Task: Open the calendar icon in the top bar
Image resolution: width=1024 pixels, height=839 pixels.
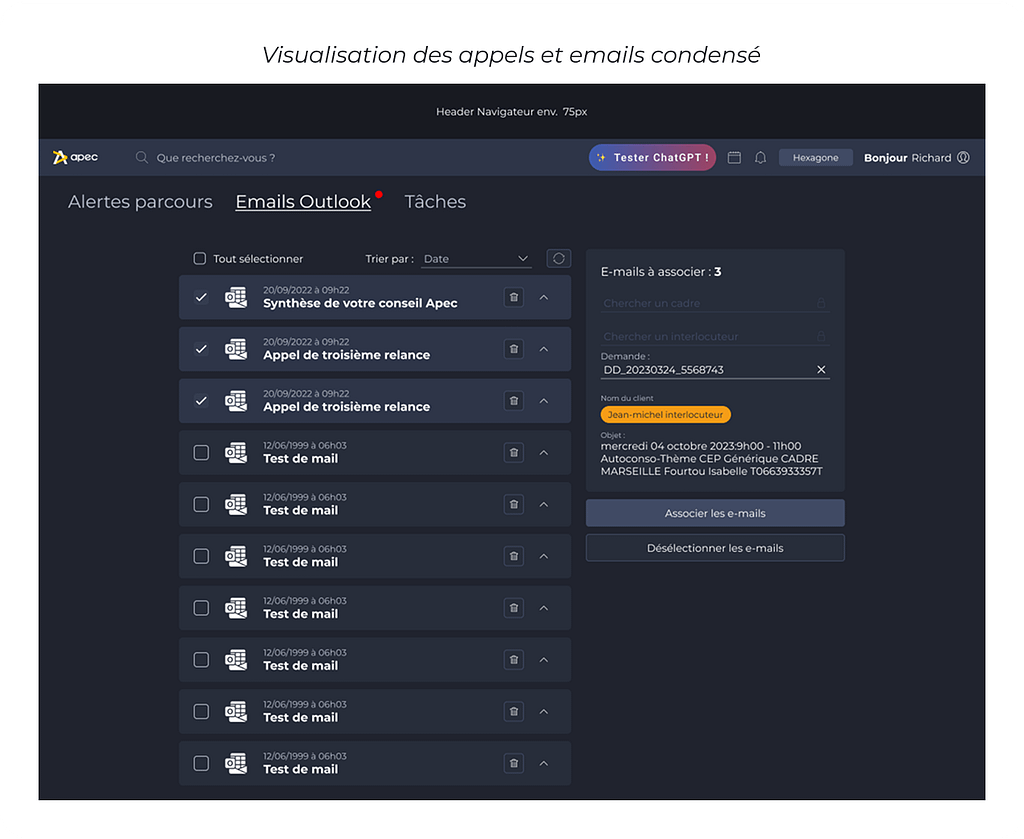Action: click(x=734, y=158)
